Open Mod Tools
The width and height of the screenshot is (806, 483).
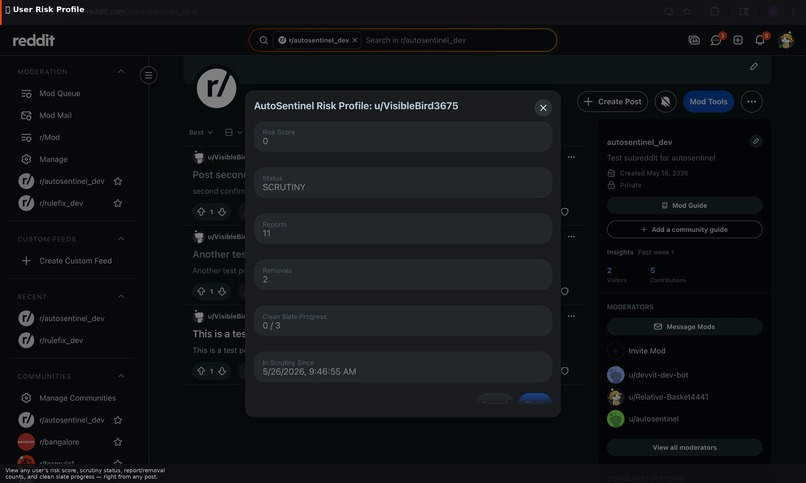(708, 102)
